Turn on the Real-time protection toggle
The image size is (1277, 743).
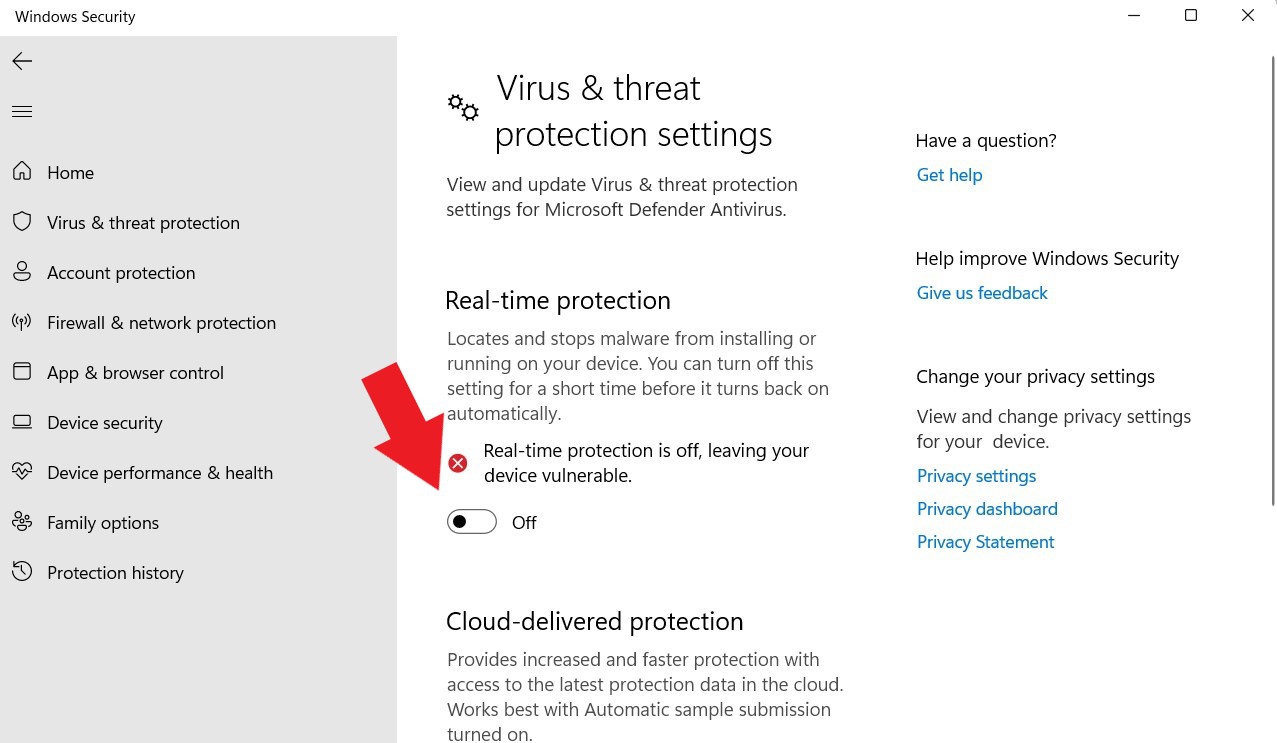[x=472, y=522]
